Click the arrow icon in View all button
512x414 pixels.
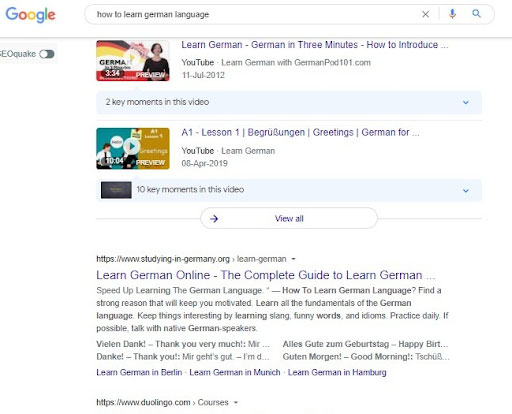214,219
